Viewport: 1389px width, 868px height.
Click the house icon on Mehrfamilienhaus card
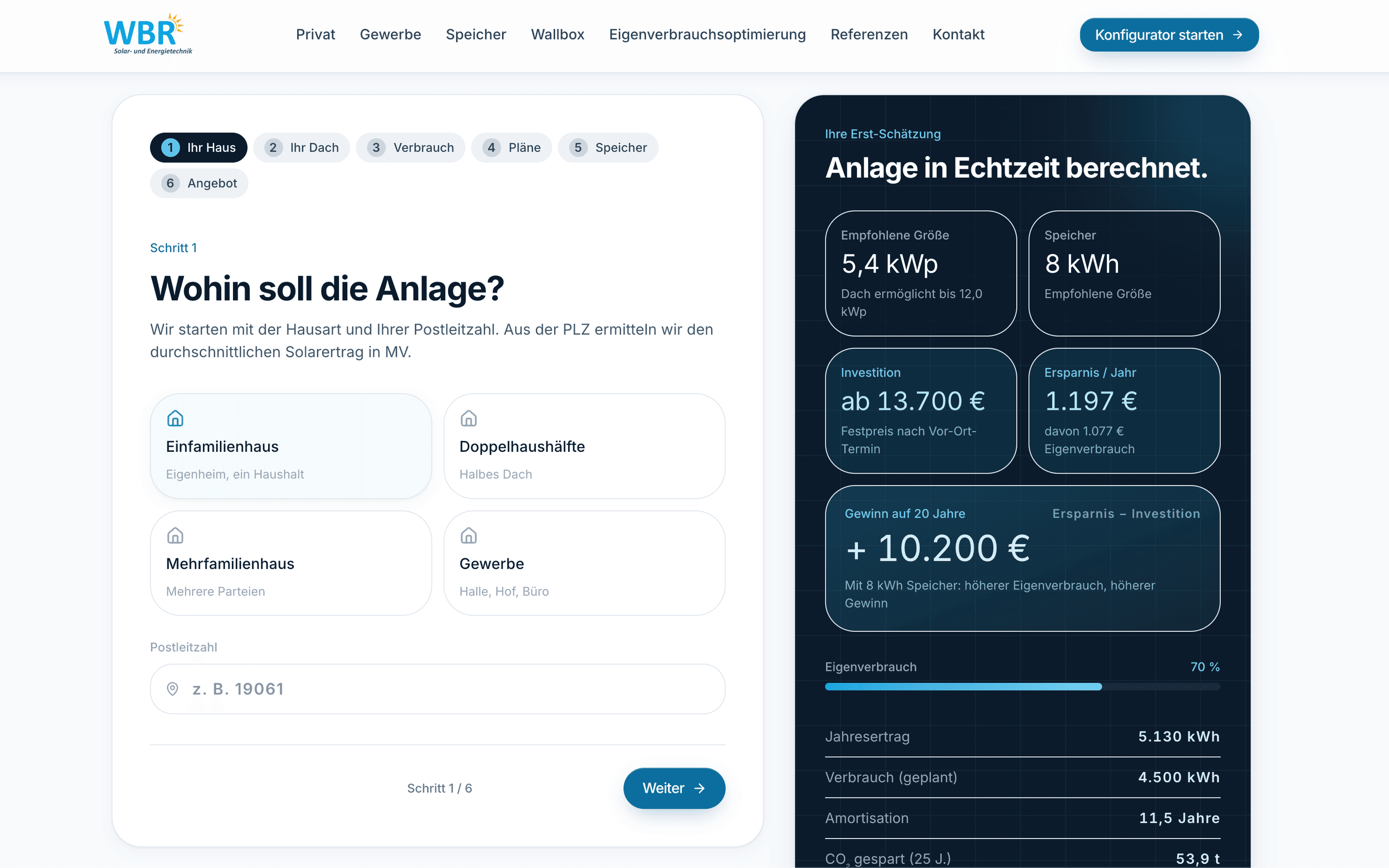[175, 536]
